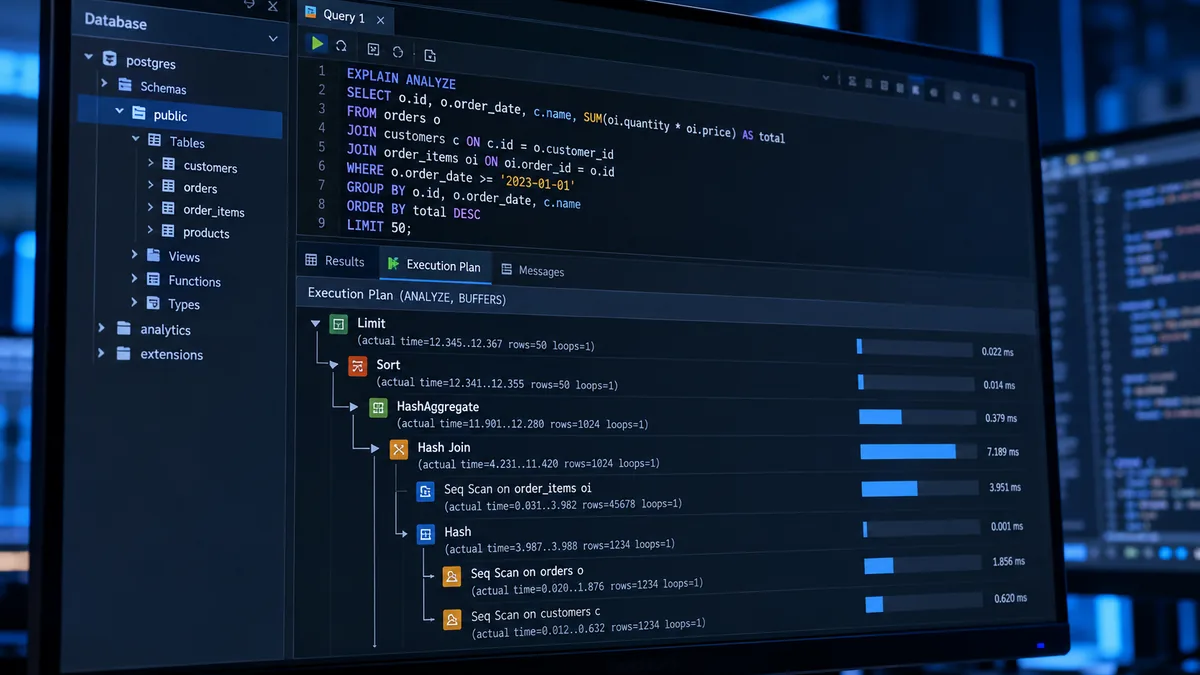
Task: Run the query with the green play button
Action: click(x=317, y=43)
